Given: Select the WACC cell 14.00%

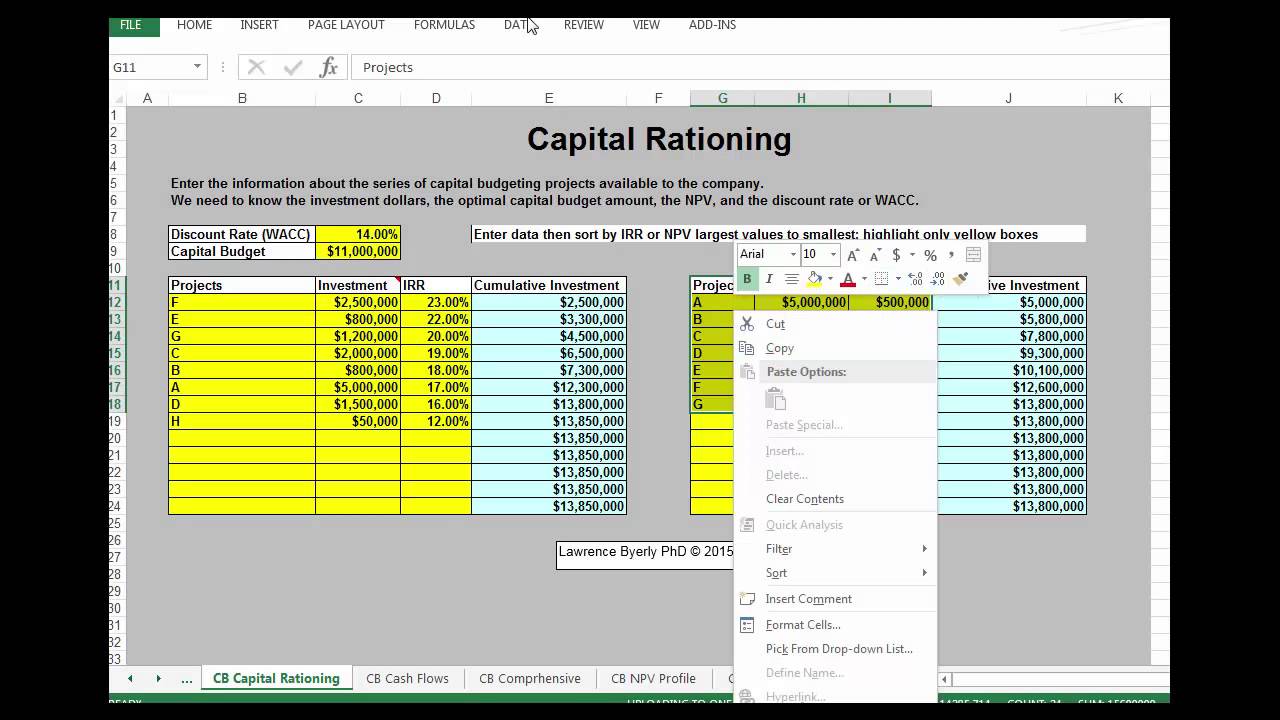Looking at the screenshot, I should (x=358, y=234).
